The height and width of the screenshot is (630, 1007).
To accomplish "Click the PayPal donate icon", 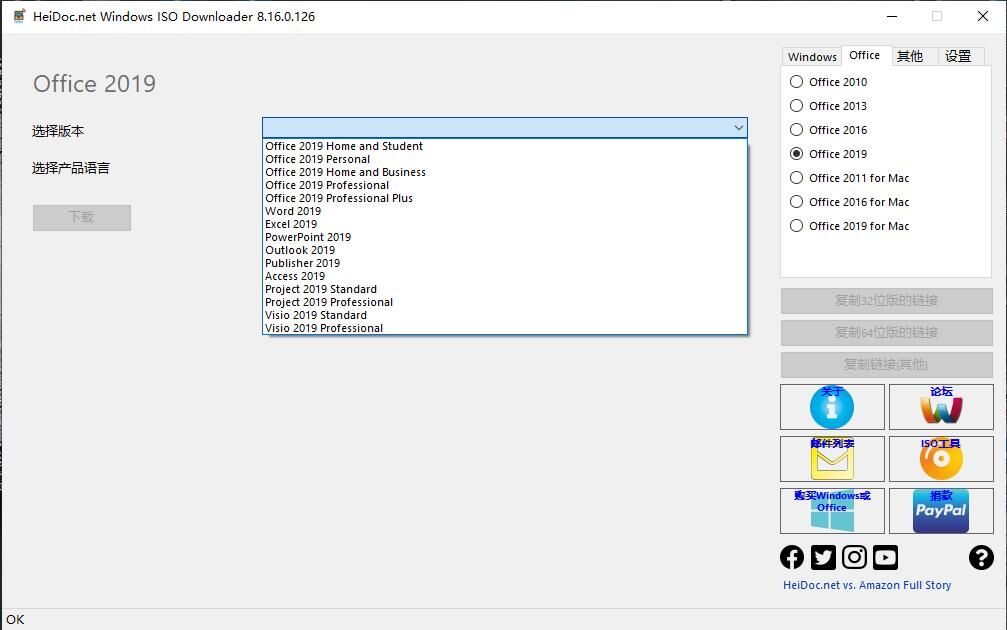I will pyautogui.click(x=941, y=511).
